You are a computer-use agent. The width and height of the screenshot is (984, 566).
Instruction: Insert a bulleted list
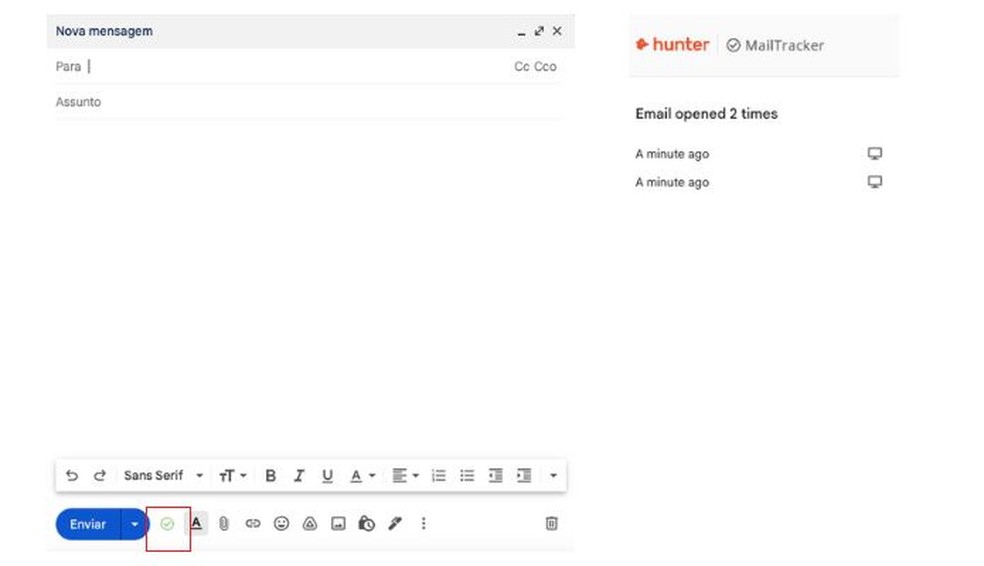(467, 476)
